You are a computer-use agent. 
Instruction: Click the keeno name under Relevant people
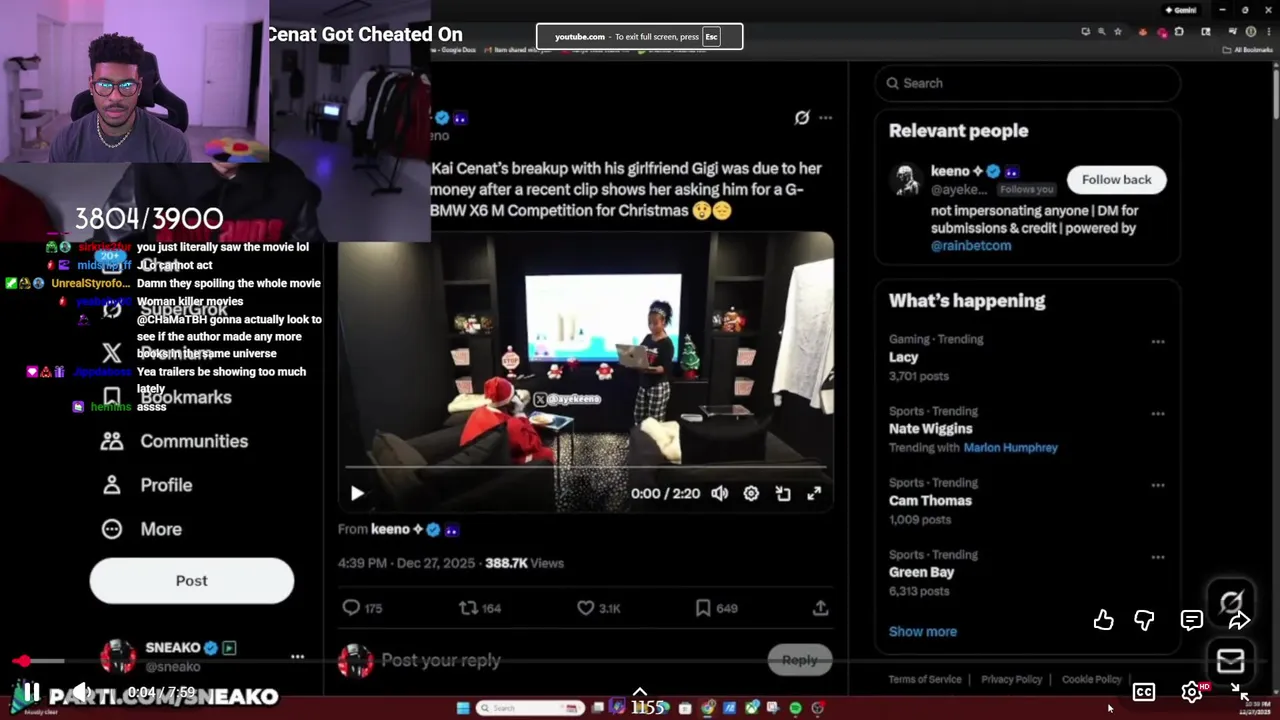[950, 171]
